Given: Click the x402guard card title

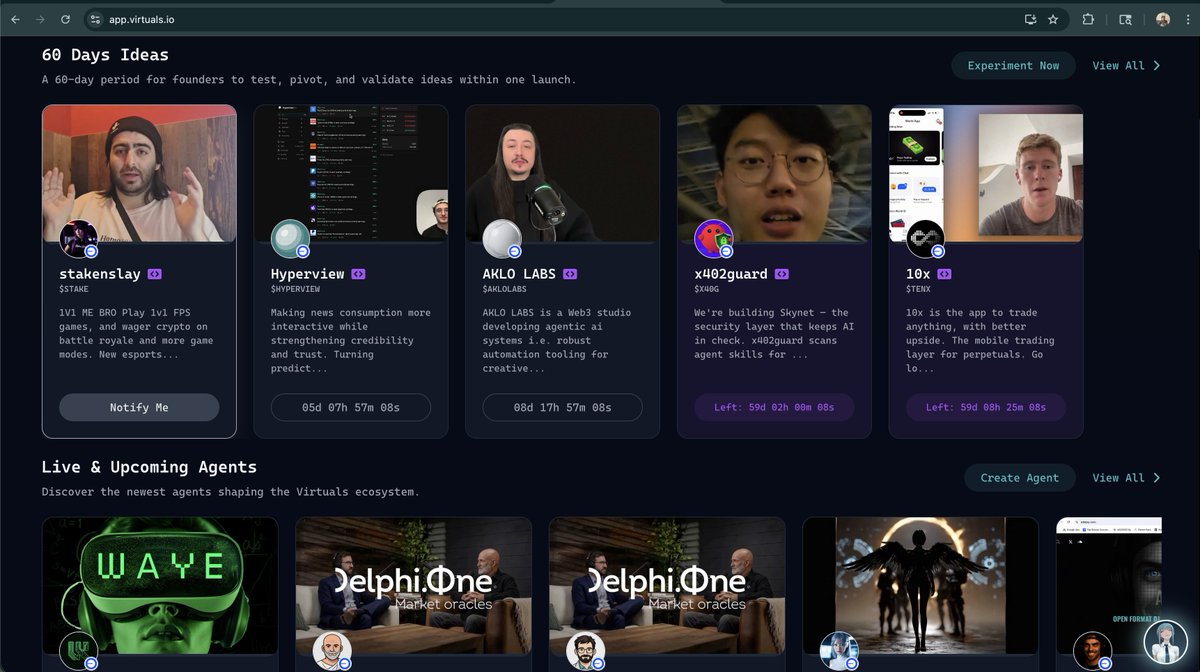Looking at the screenshot, I should (732, 274).
